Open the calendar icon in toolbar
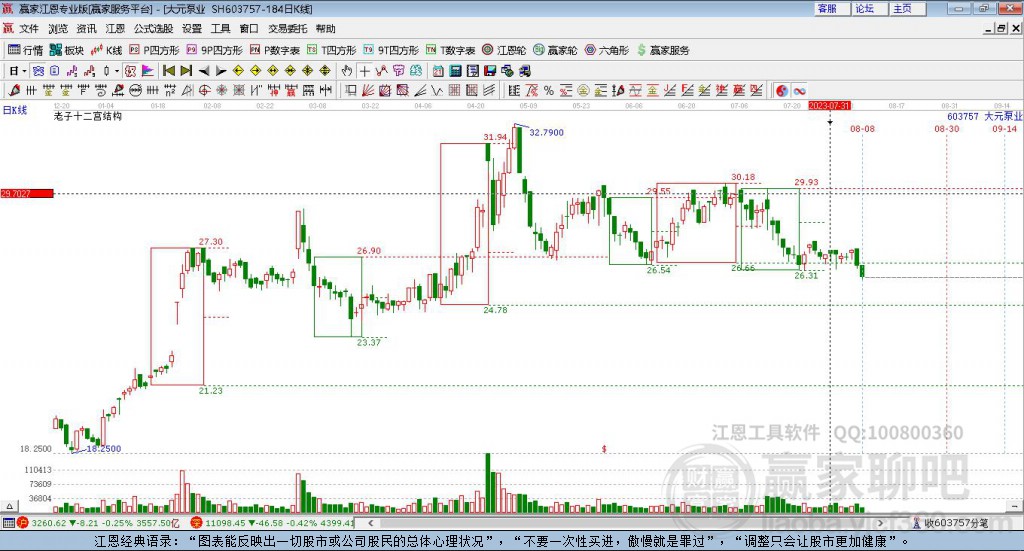This screenshot has height=551, width=1024. click(438, 71)
